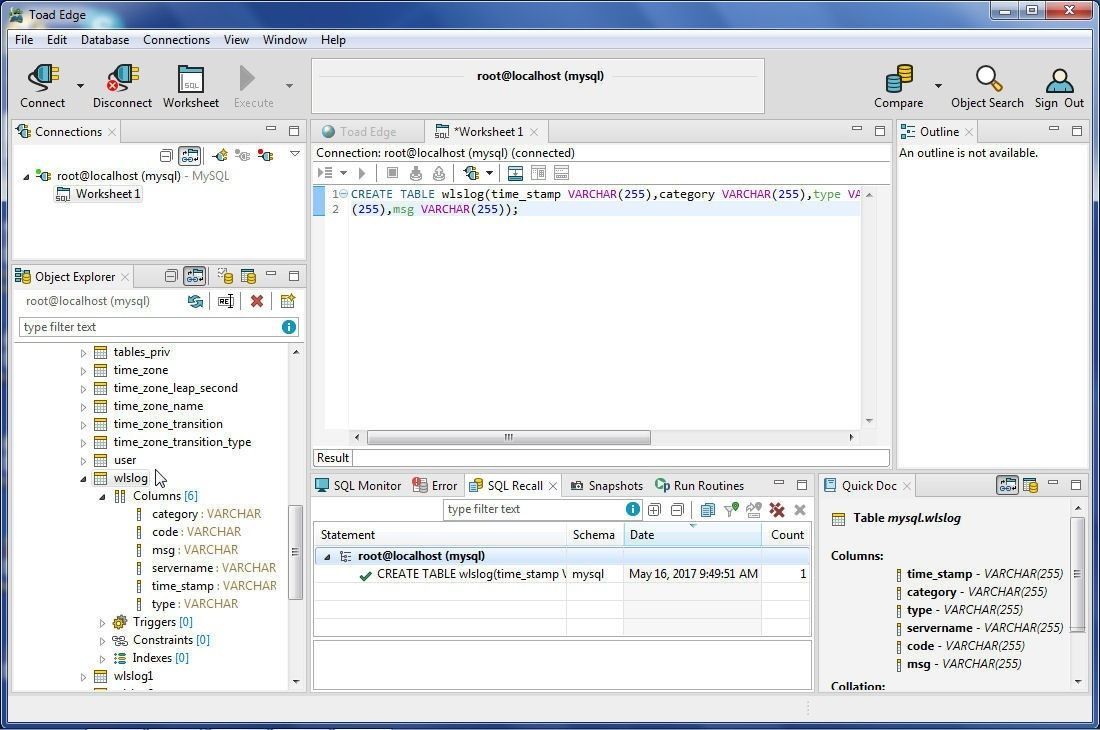Open Object Search with the magnifier icon
The image size is (1100, 730).
(x=988, y=79)
